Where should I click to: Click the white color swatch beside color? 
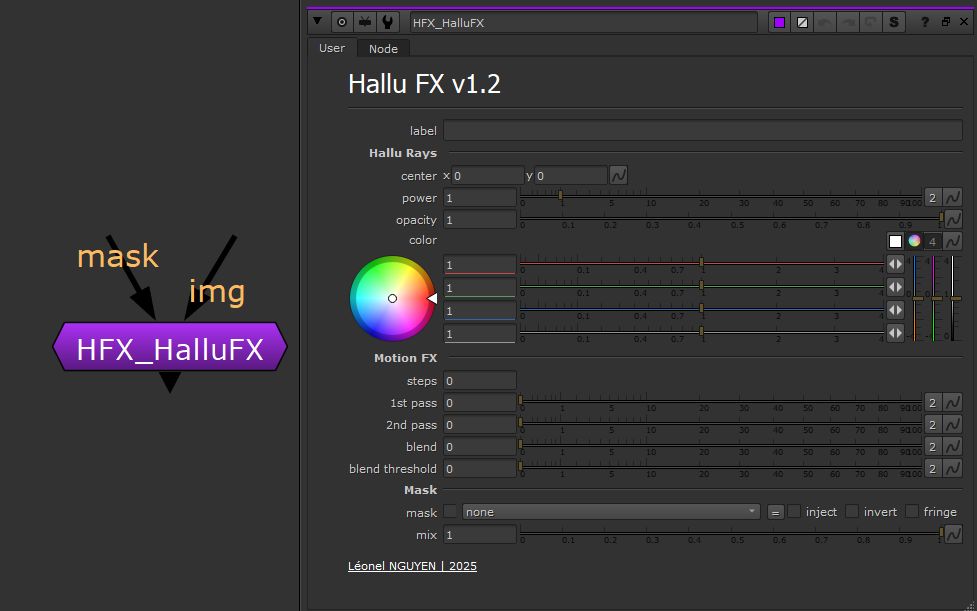[x=896, y=241]
